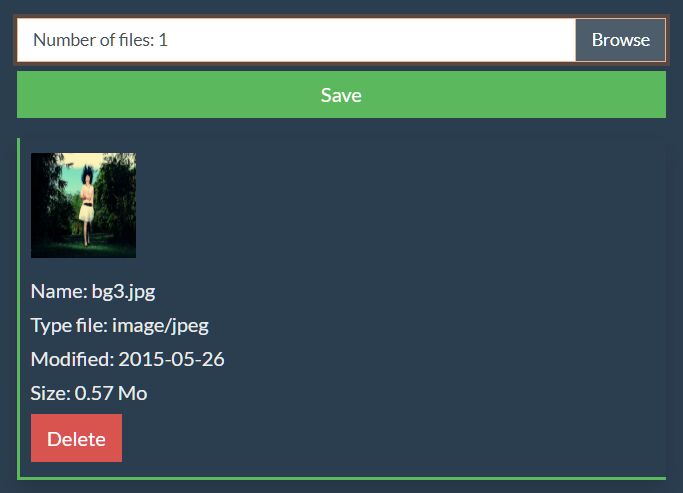Click the woman in the preview thumbnail
This screenshot has height=493, width=683.
87,205
